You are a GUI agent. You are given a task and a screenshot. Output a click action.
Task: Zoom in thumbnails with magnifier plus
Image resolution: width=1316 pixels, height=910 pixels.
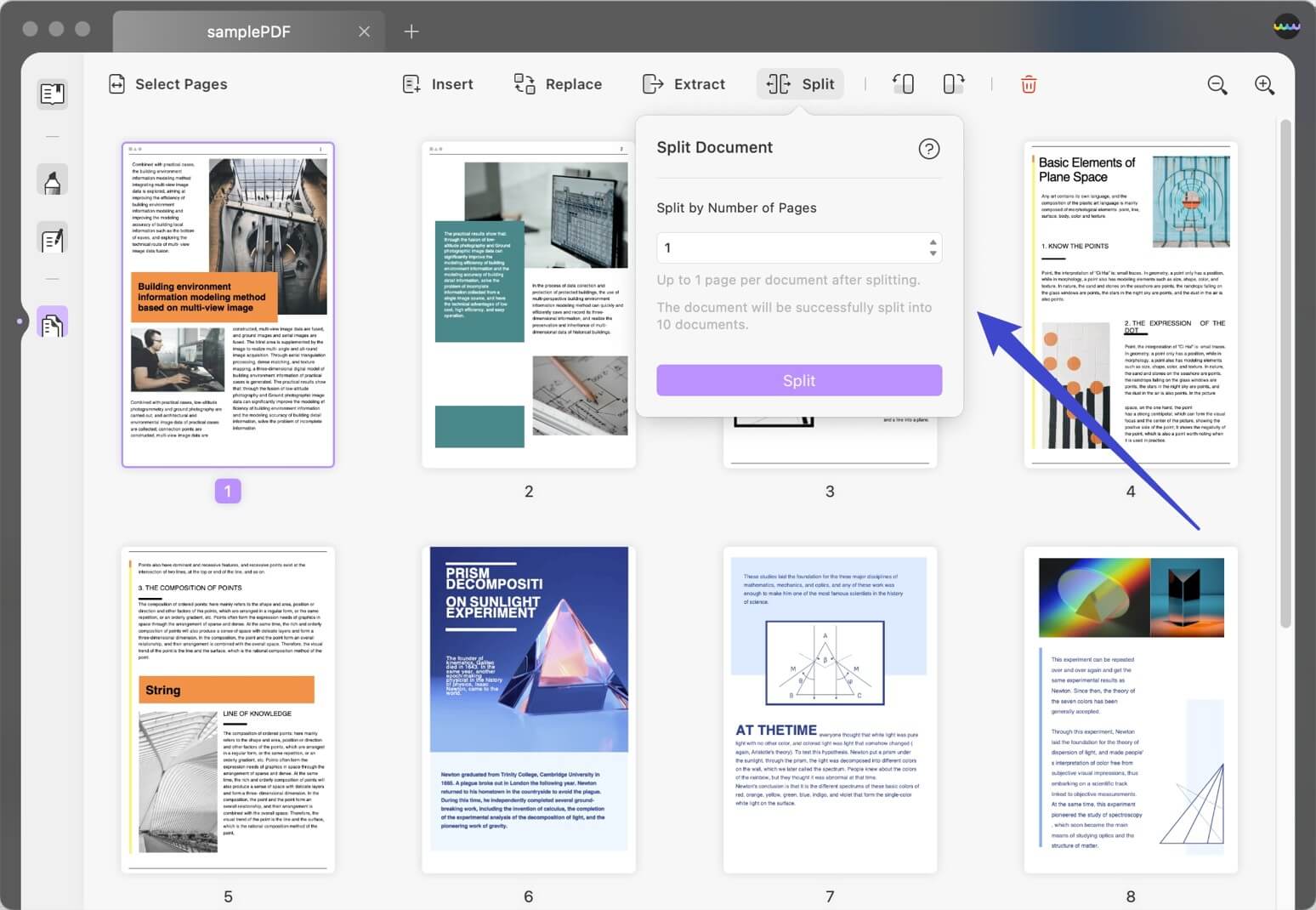[x=1264, y=85]
